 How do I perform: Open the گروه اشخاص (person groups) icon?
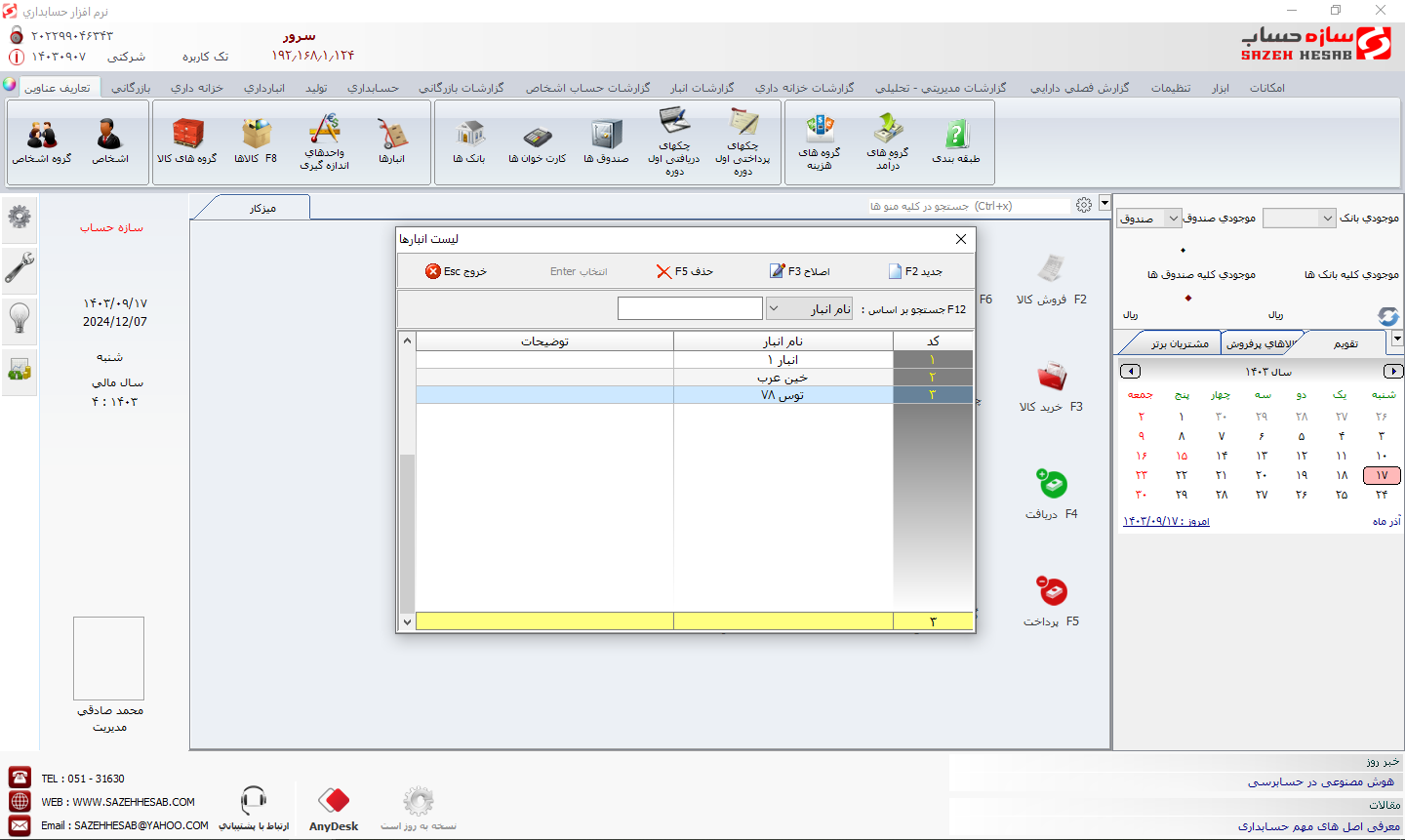[42, 141]
